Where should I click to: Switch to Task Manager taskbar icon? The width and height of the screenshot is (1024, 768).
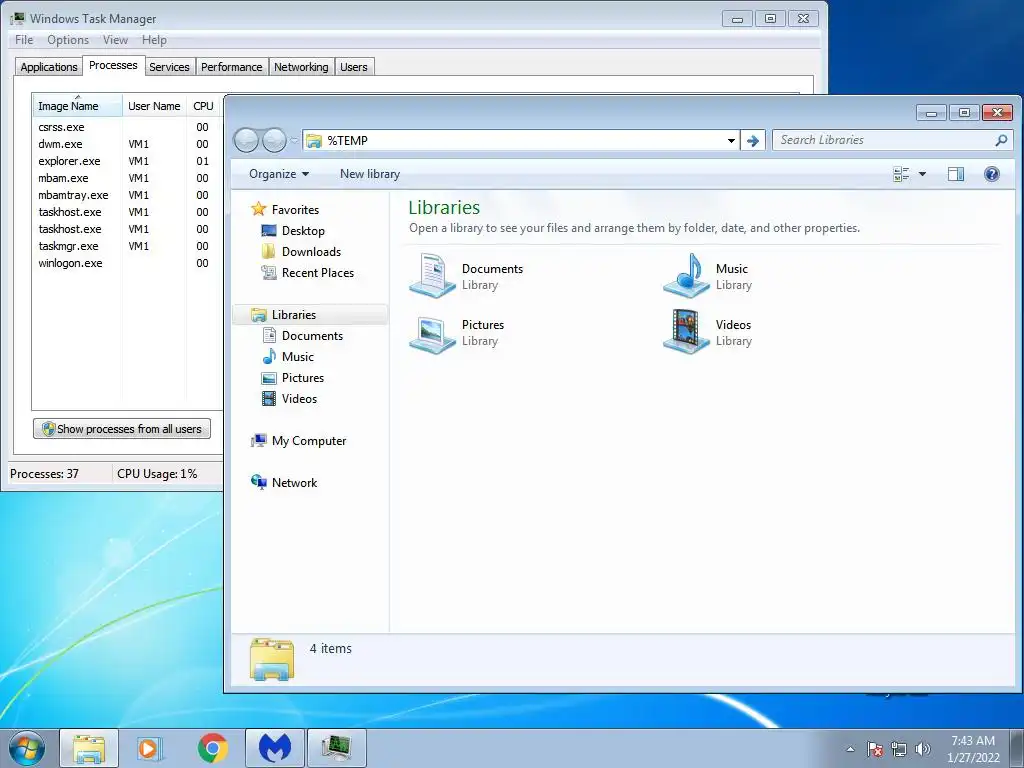click(337, 748)
